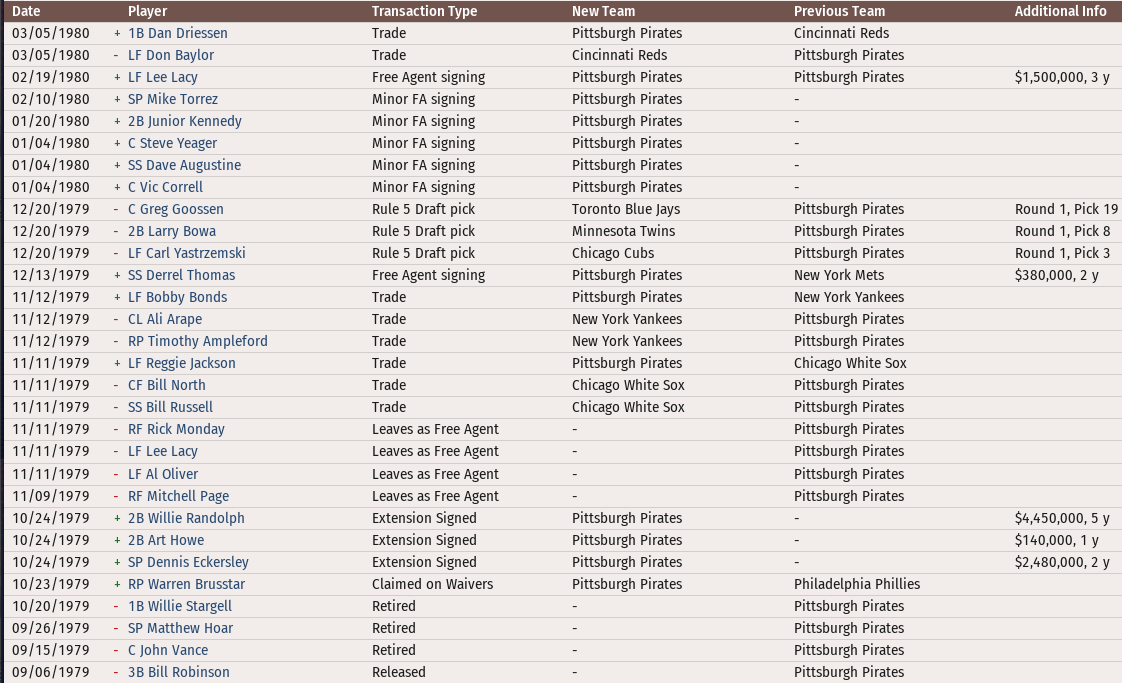
Task: Select the date '09/06/1979'
Action: 51,672
